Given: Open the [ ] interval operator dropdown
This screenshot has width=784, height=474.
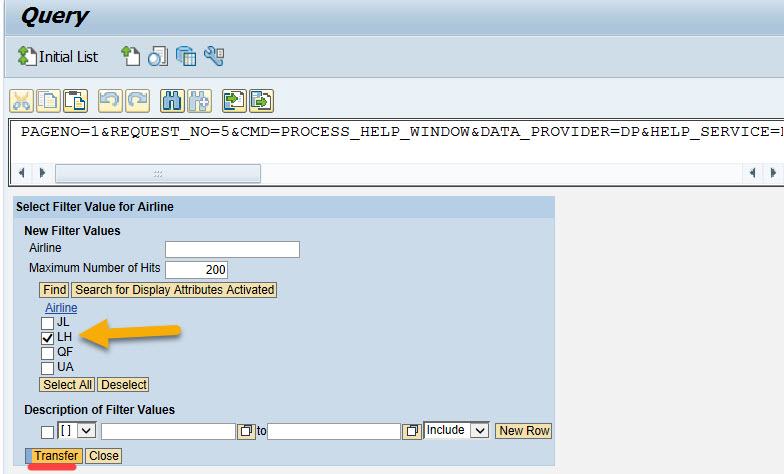Looking at the screenshot, I should 76,430.
